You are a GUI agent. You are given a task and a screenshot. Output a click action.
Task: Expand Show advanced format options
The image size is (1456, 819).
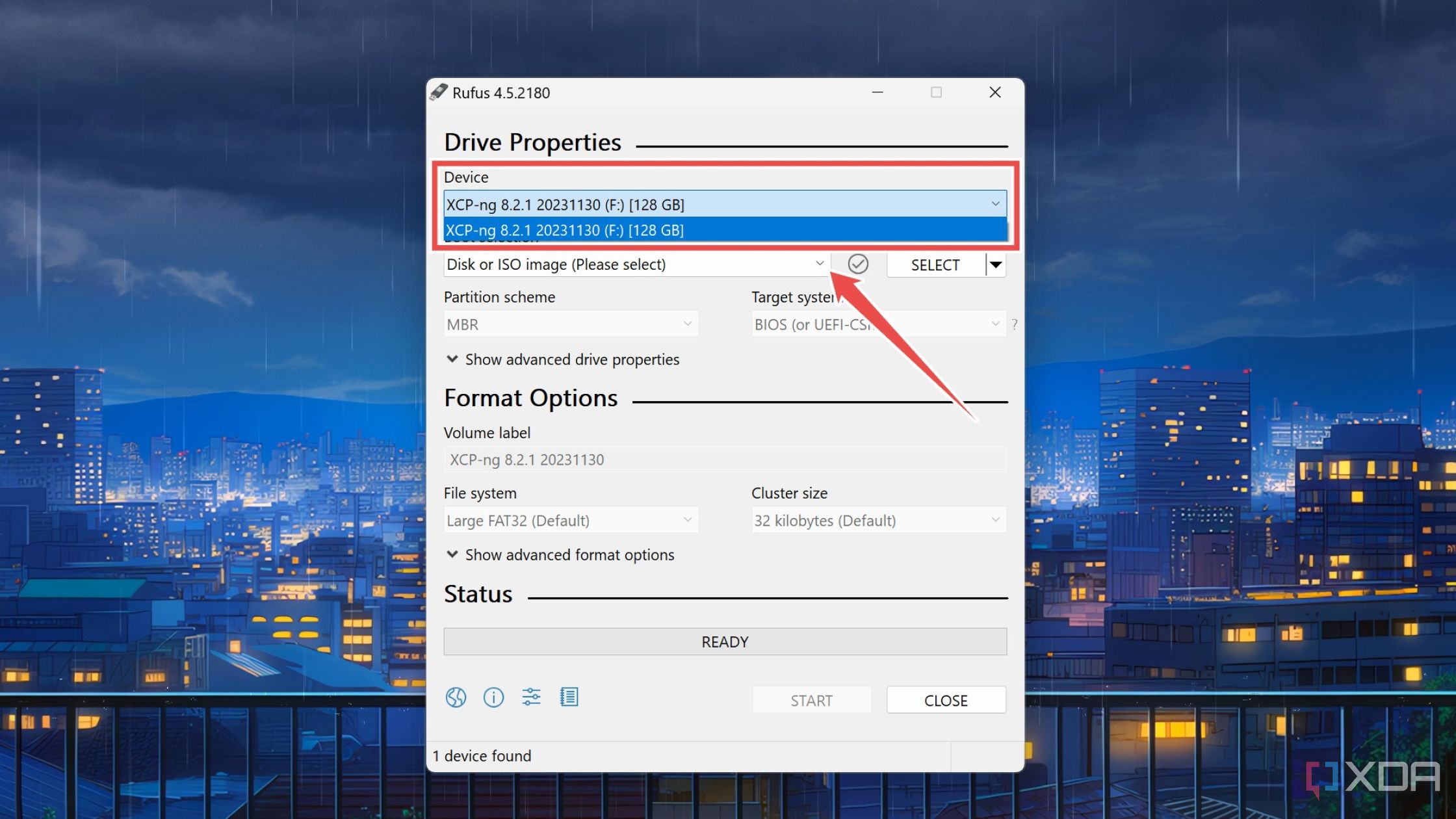[x=560, y=554]
